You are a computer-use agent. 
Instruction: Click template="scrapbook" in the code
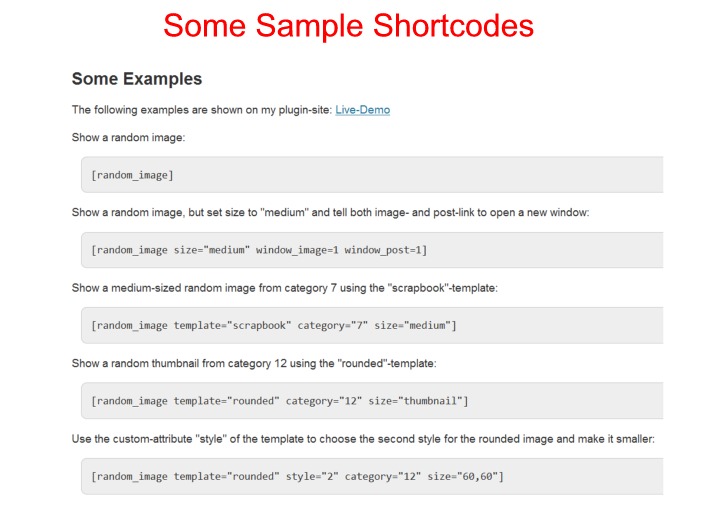tap(232, 326)
